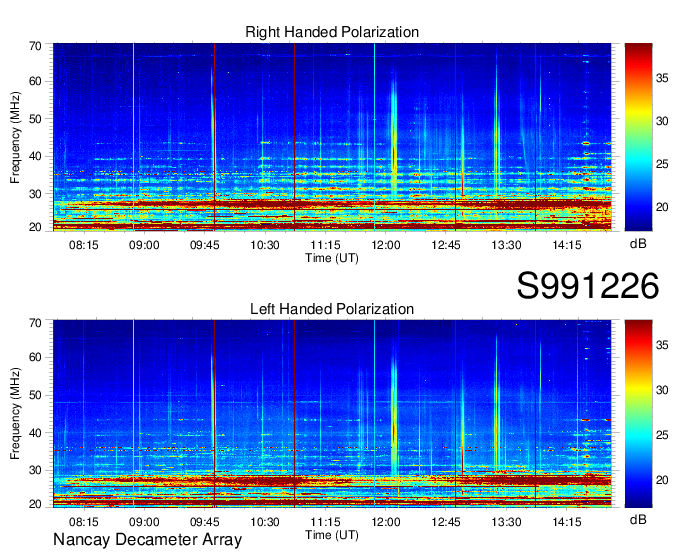Click the 'Nancay Decameter Array' caption
The width and height of the screenshot is (680, 552).
click(147, 539)
